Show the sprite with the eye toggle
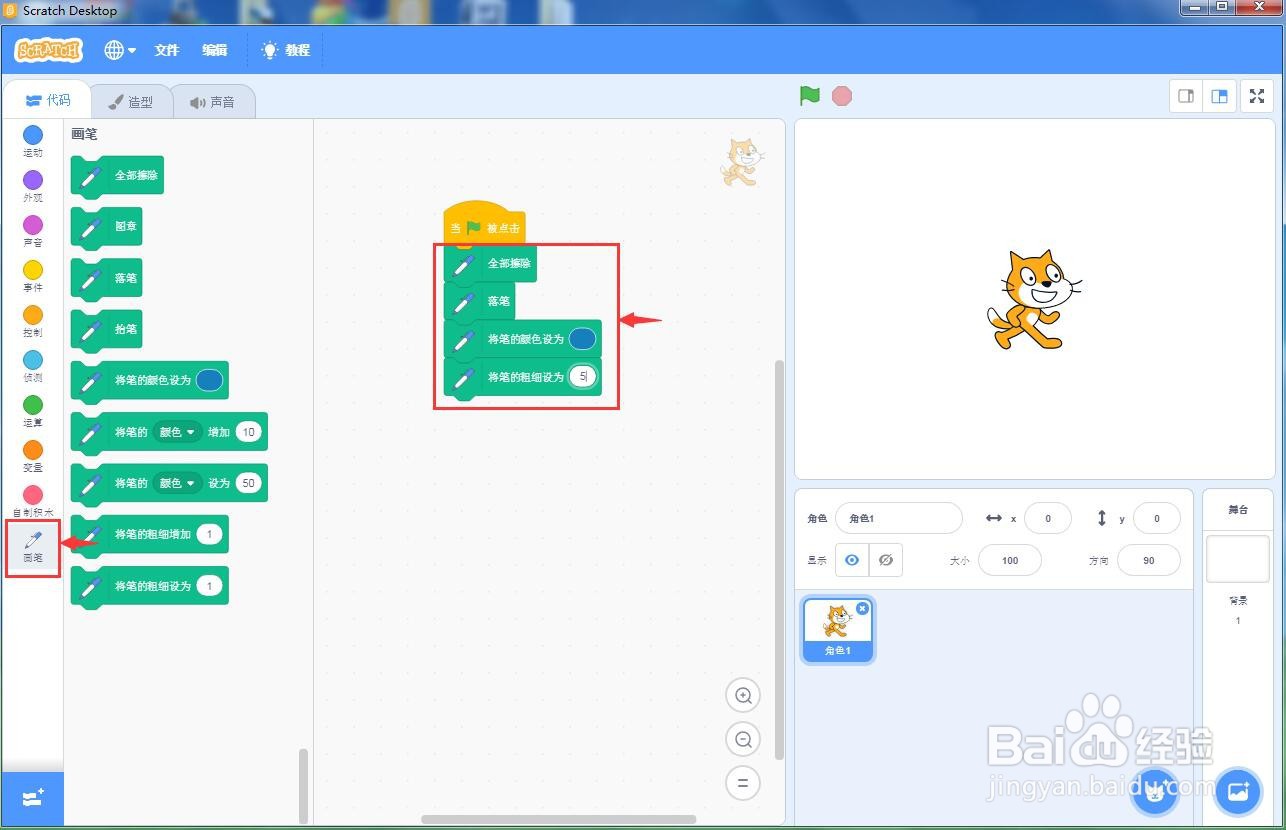1286x830 pixels. 852,560
